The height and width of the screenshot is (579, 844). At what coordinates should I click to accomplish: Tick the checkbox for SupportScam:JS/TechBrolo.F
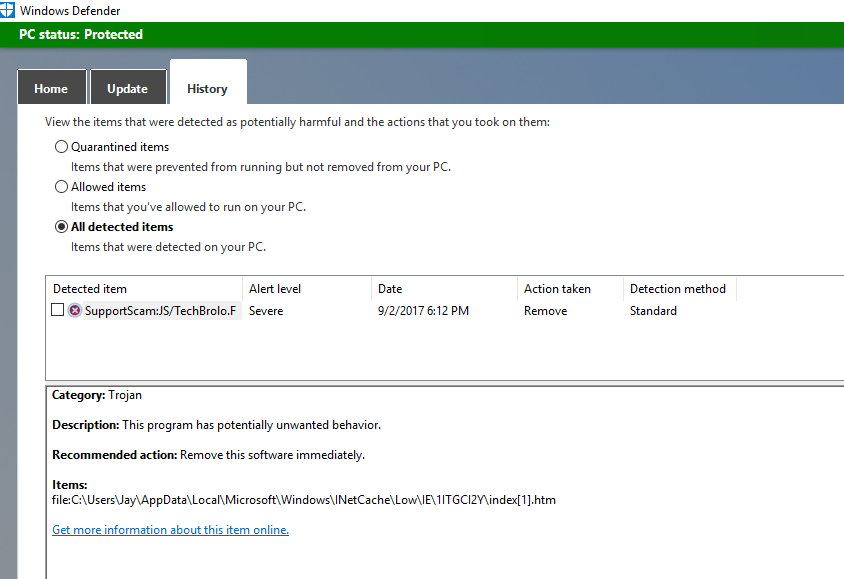coord(58,310)
